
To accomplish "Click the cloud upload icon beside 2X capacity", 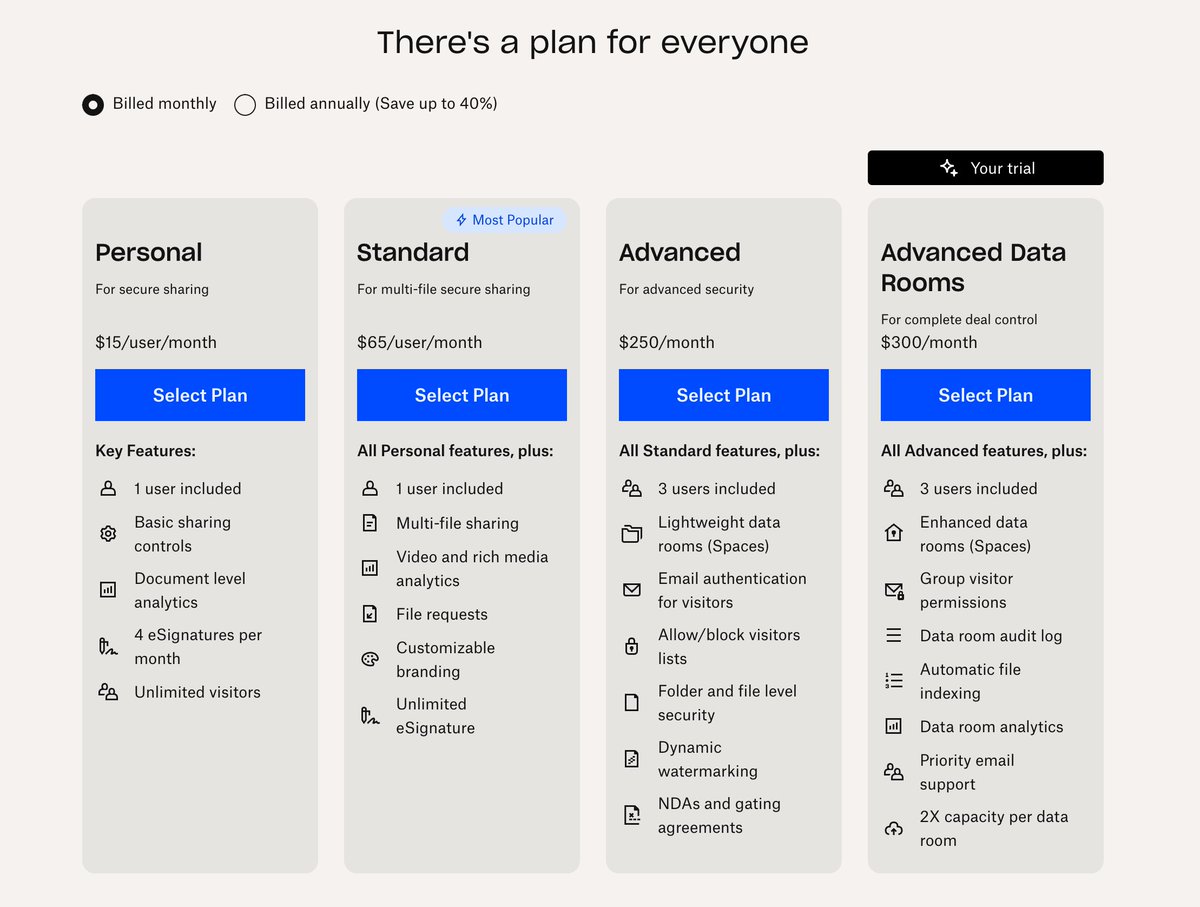I will pyautogui.click(x=894, y=828).
